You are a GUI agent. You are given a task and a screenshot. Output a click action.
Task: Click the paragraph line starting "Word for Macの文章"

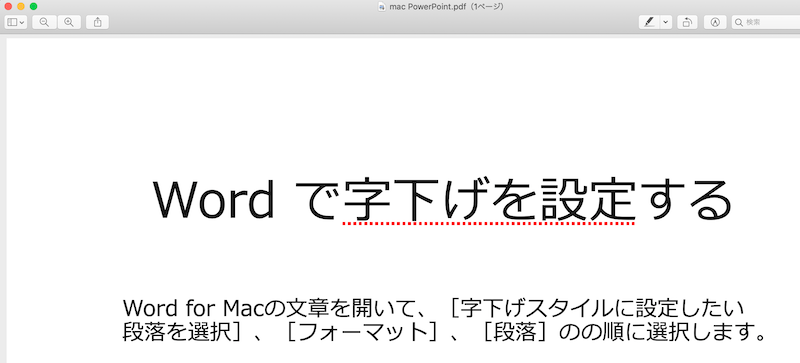coord(433,308)
